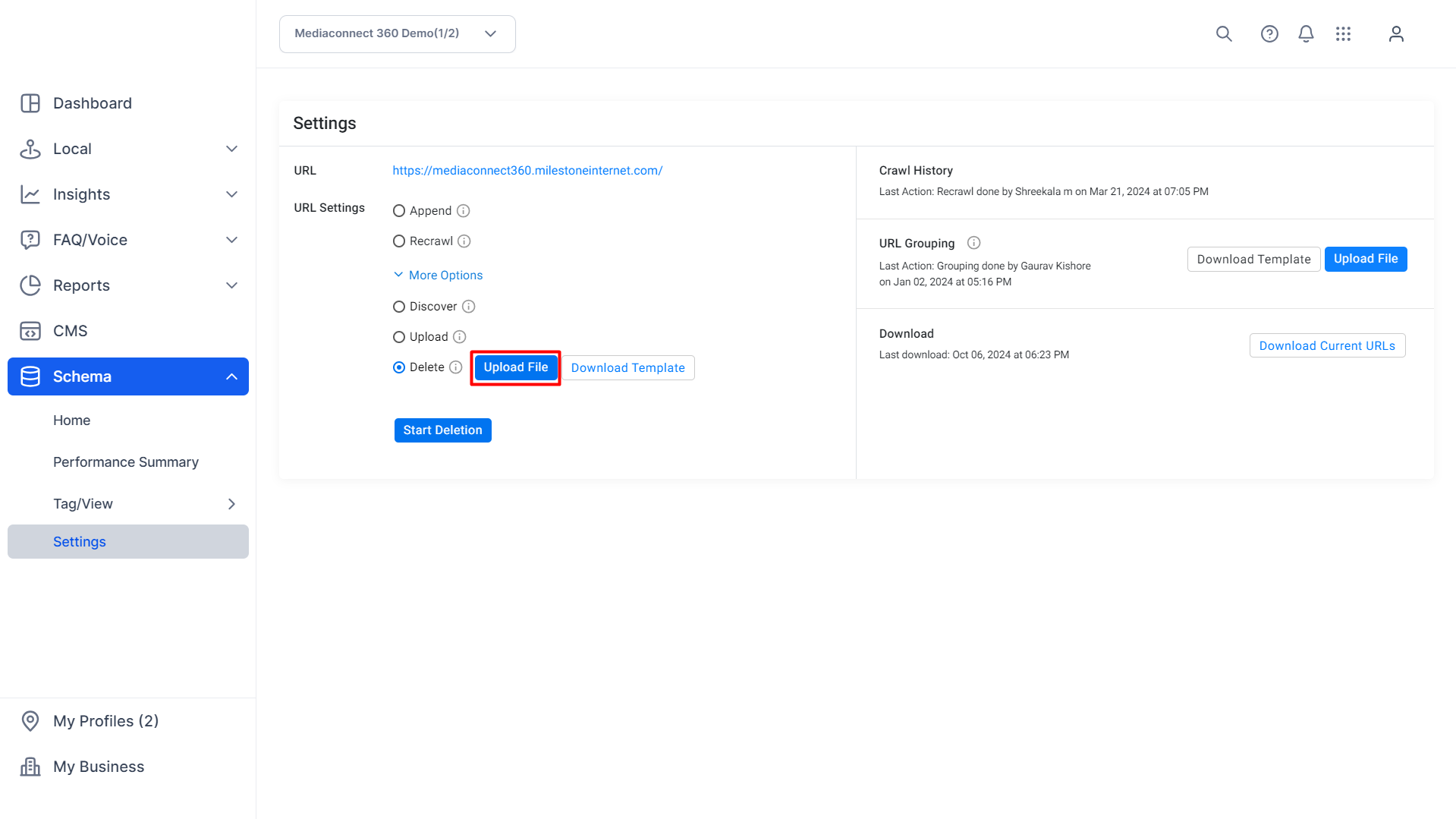Open the notifications bell
Viewport: 1456px width, 819px height.
click(x=1306, y=34)
